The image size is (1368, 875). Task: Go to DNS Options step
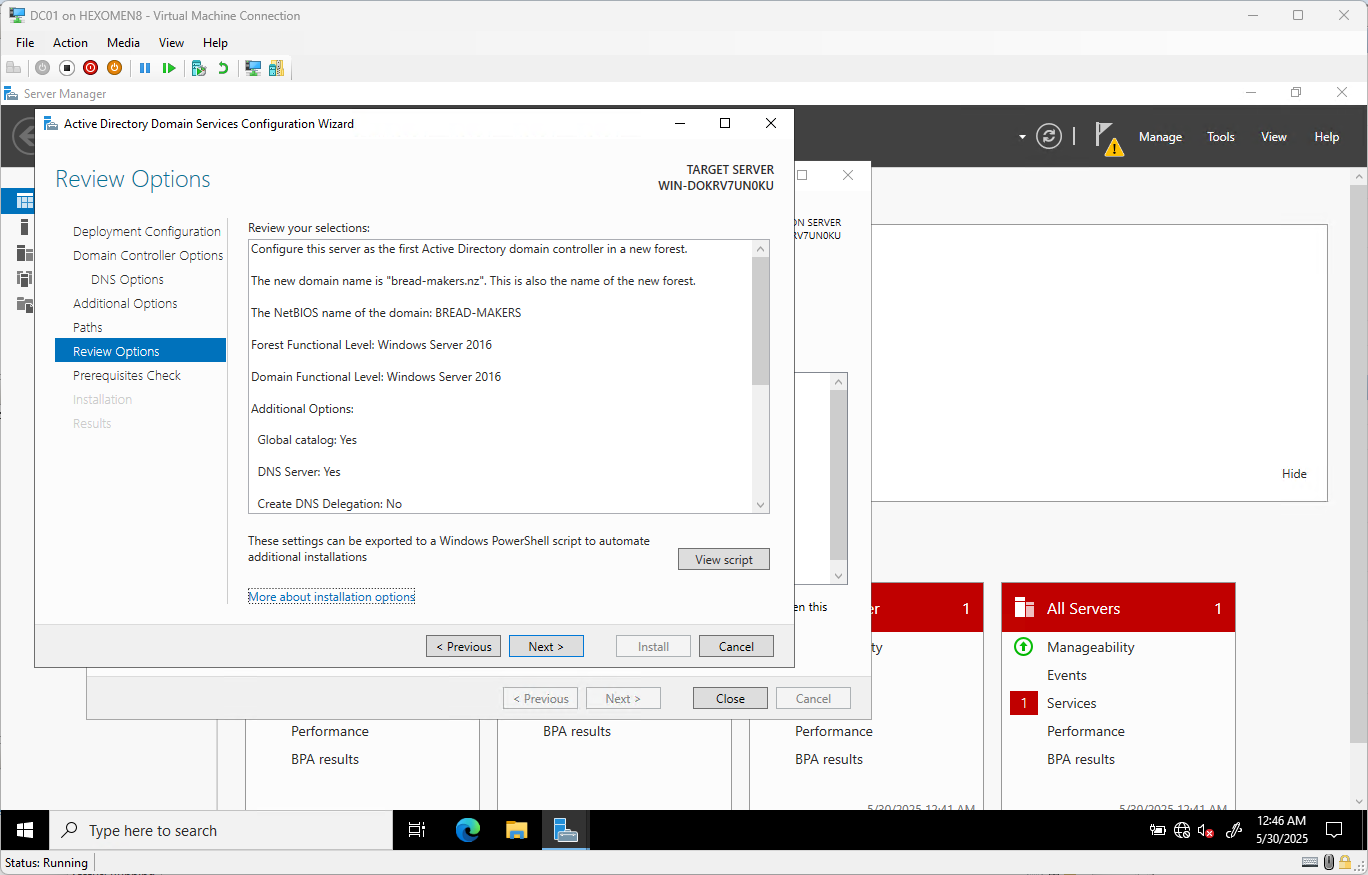pos(127,279)
